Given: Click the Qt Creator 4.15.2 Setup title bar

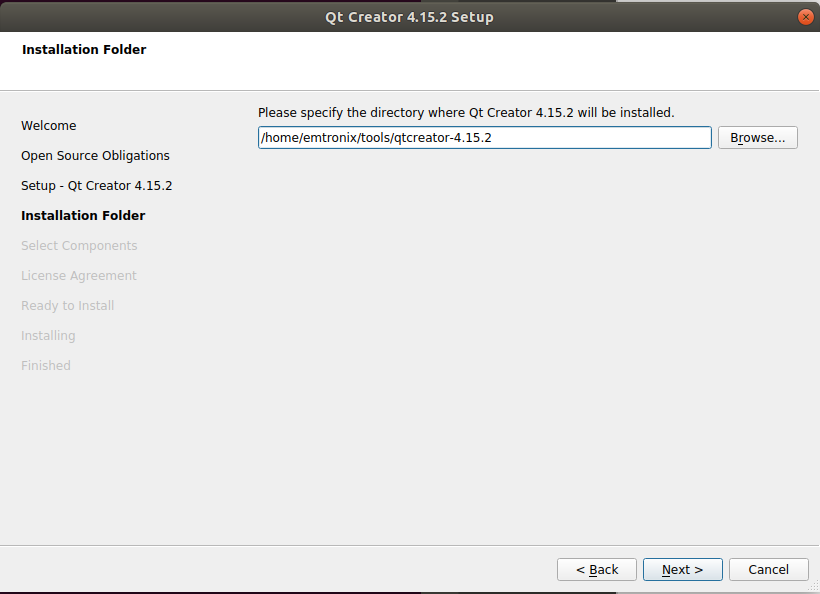Looking at the screenshot, I should [409, 17].
